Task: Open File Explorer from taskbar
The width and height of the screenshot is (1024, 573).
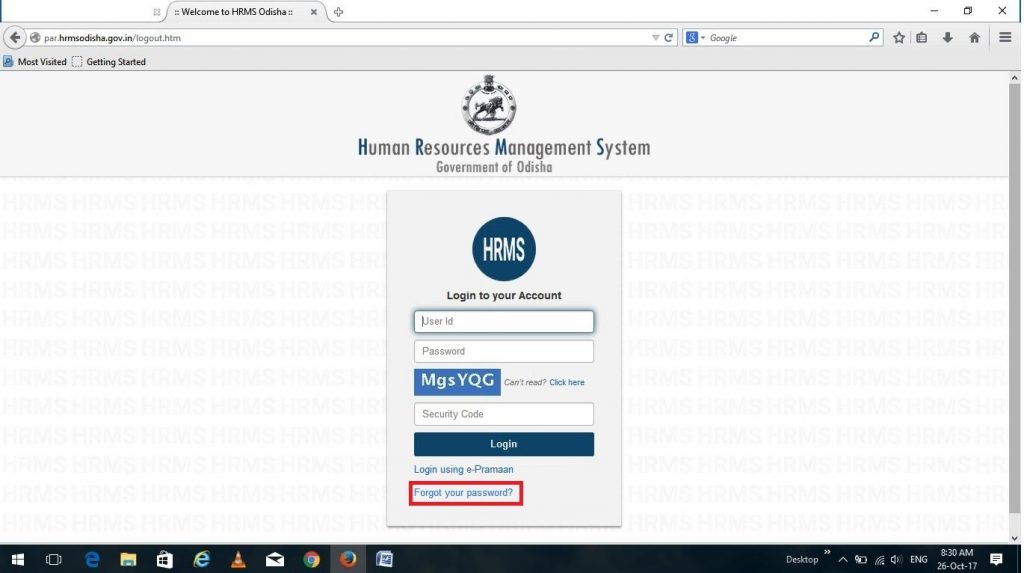Action: [128, 559]
